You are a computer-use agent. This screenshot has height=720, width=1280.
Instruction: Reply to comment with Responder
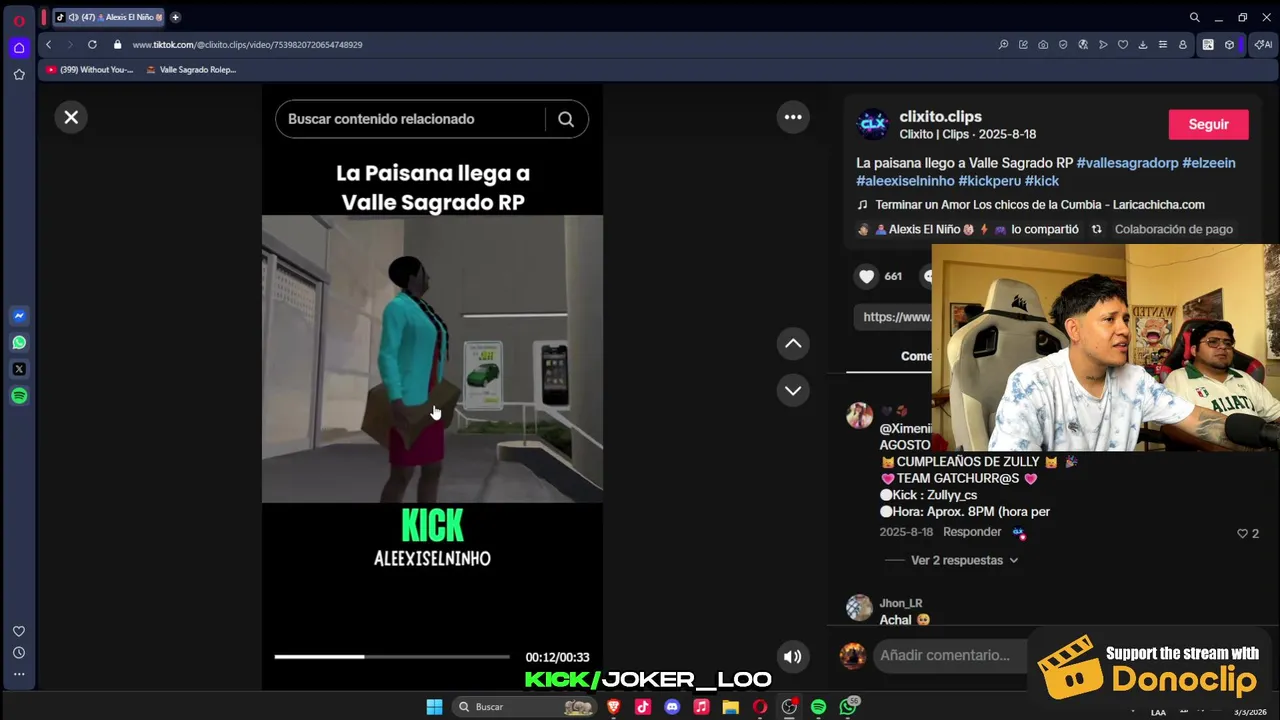pos(972,532)
